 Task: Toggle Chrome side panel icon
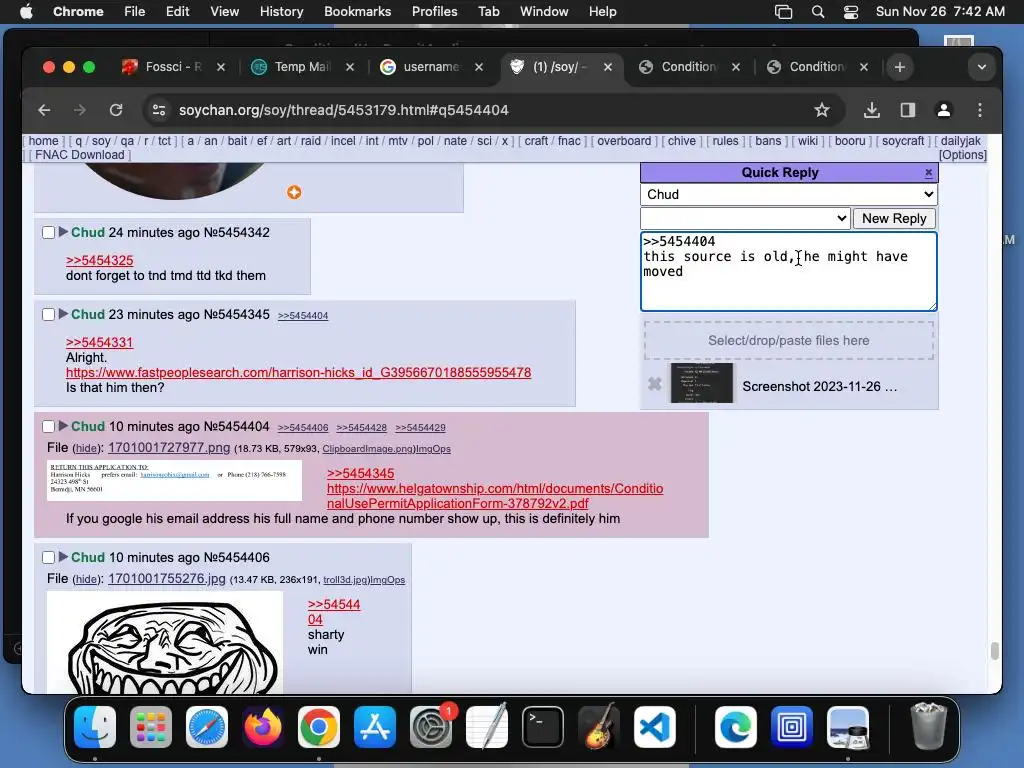(908, 110)
